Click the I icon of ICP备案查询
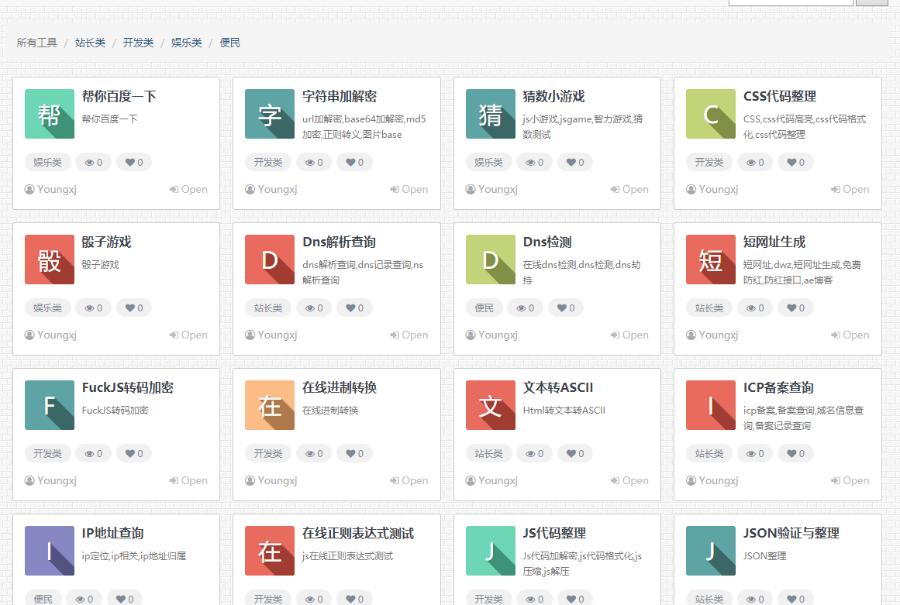 pos(710,406)
